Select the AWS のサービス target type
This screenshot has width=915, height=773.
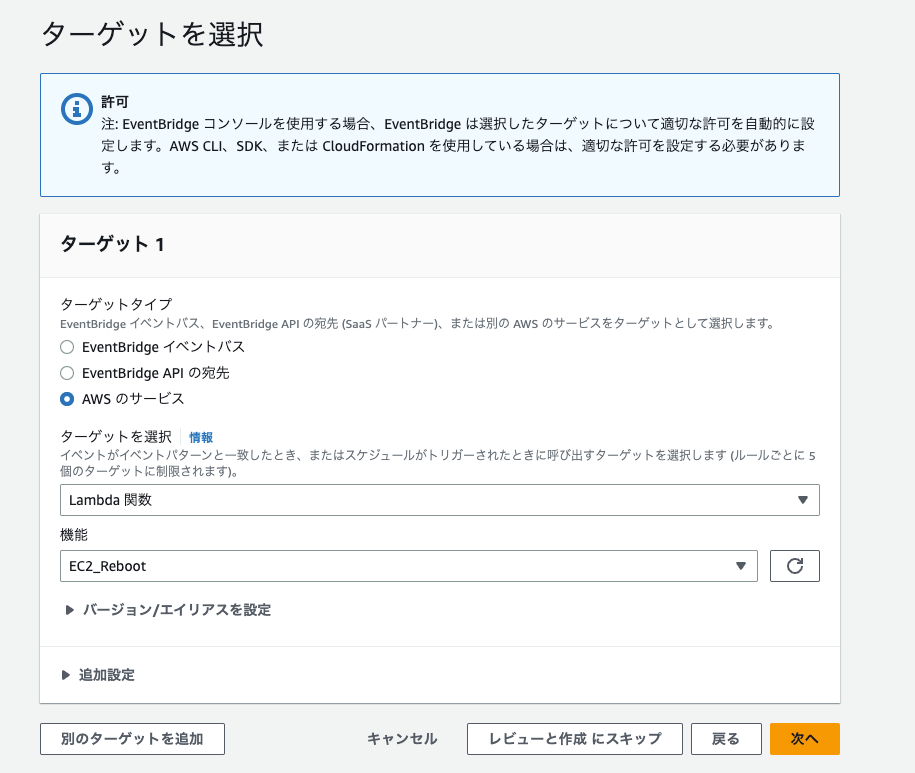[x=66, y=397]
